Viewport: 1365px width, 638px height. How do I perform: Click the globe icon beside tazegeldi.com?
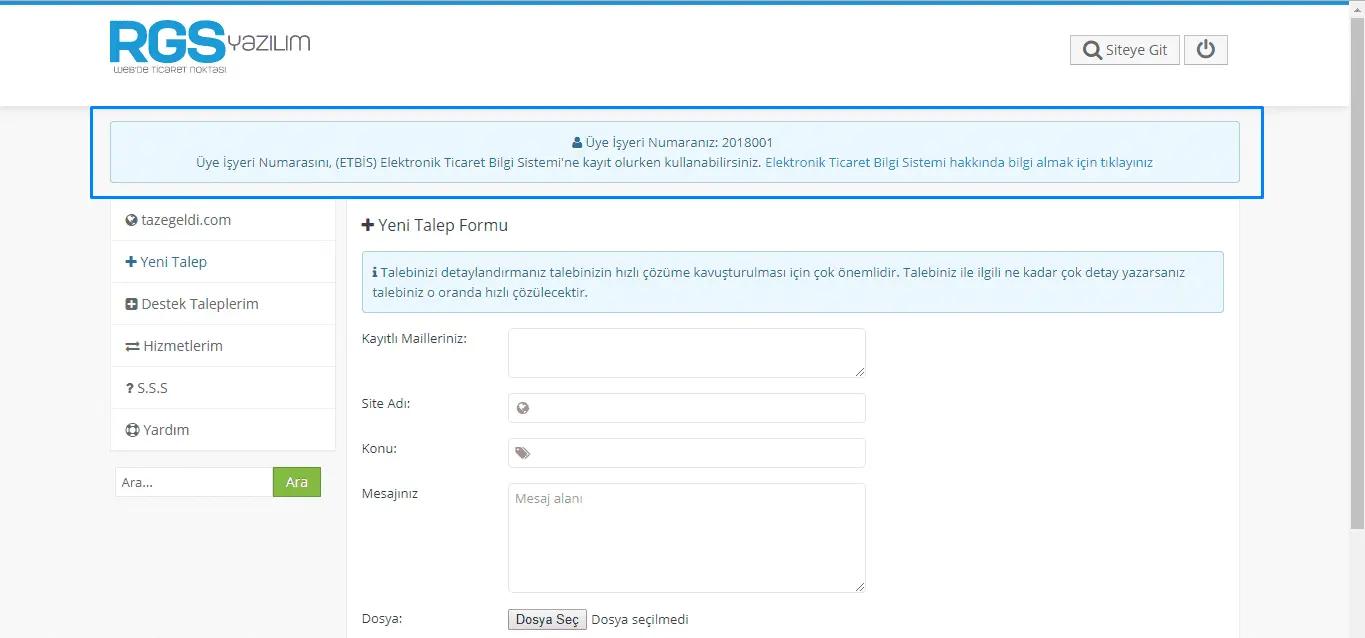[x=131, y=220]
